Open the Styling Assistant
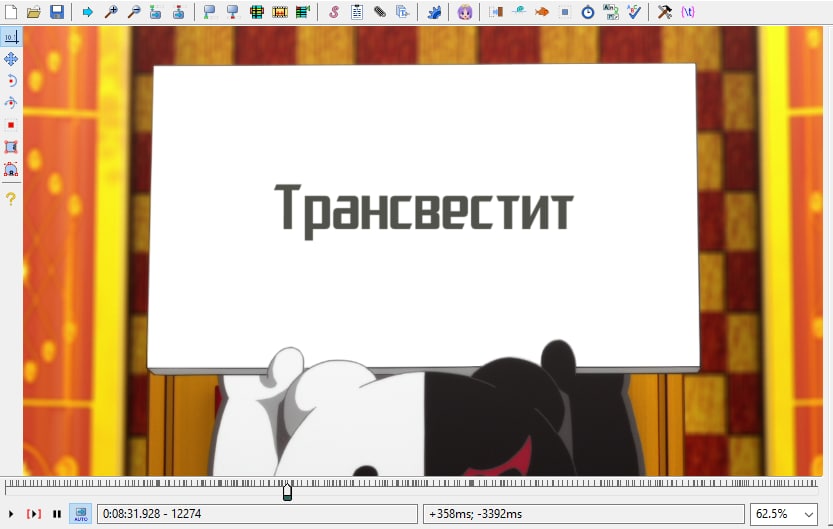833x529 pixels. (519, 12)
